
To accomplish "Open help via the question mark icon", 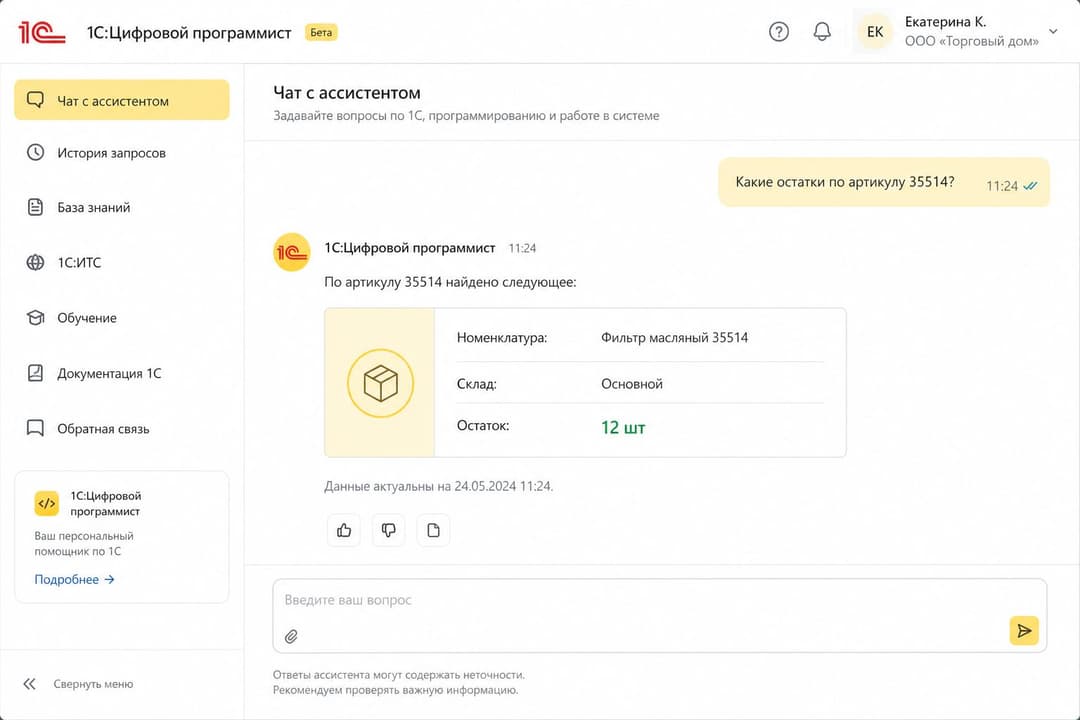I will tap(779, 32).
